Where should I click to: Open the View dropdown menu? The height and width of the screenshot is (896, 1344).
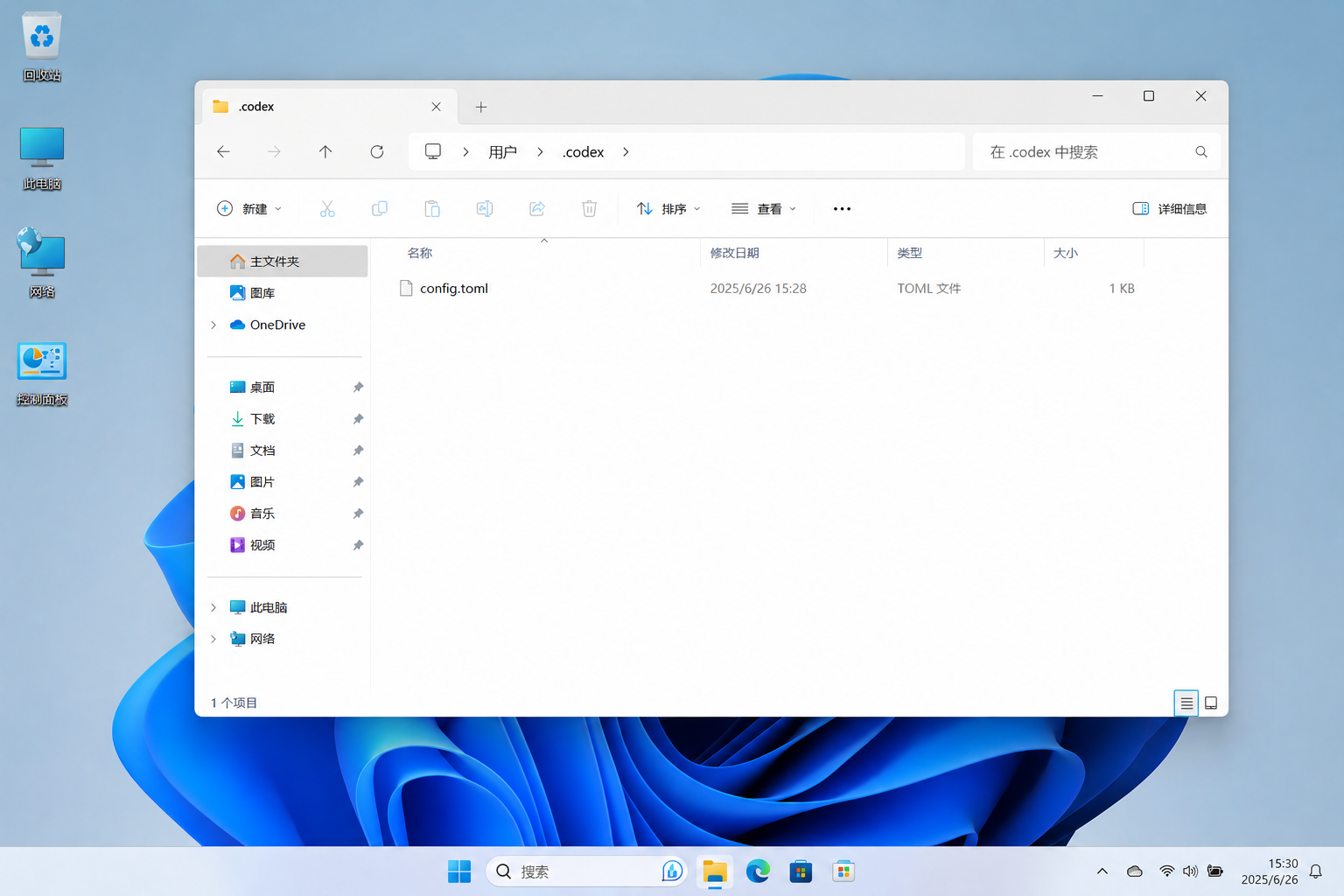click(x=764, y=208)
